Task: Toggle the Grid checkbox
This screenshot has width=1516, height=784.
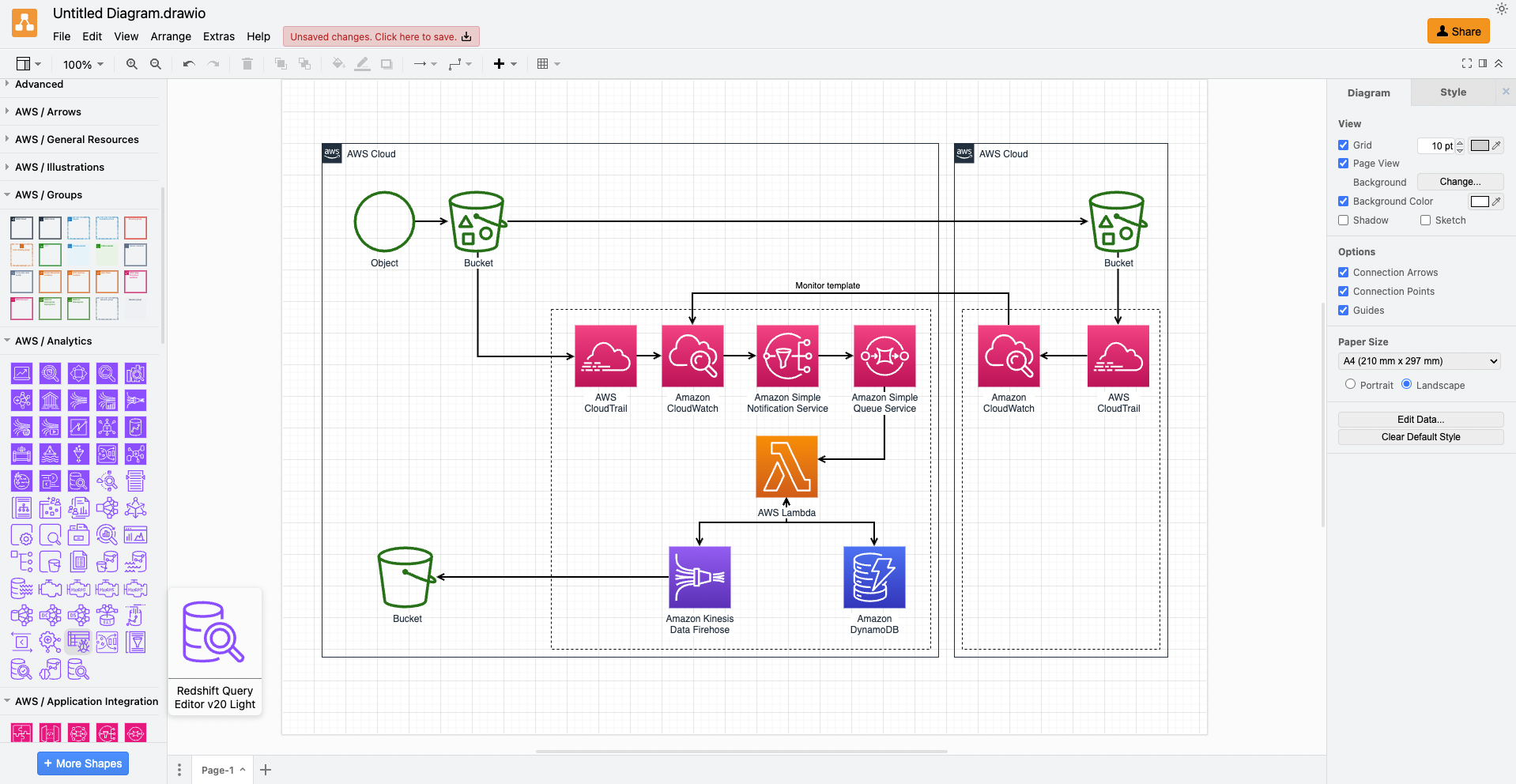Action: pyautogui.click(x=1343, y=145)
